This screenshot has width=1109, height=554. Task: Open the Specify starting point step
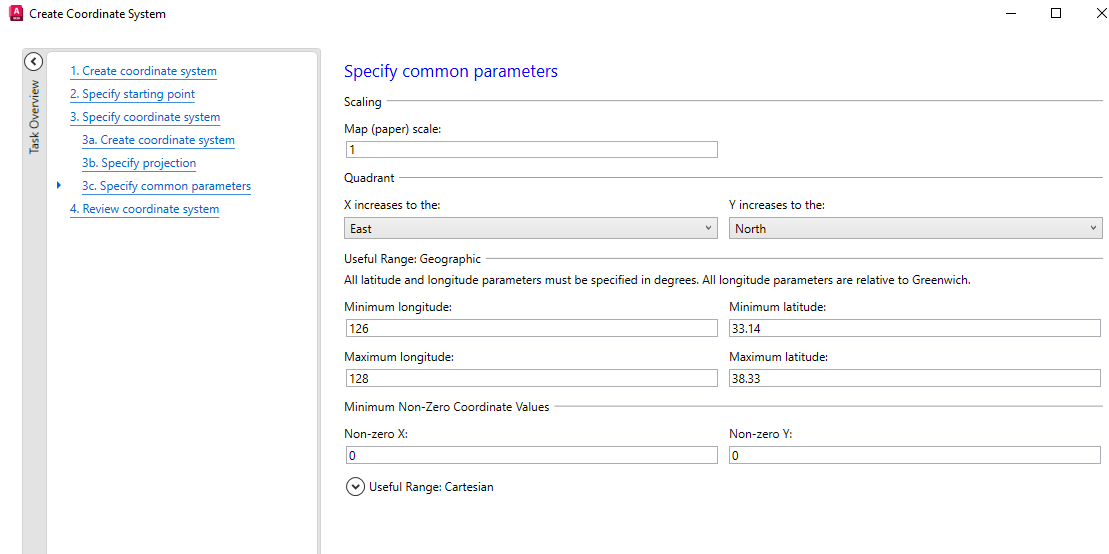point(132,94)
